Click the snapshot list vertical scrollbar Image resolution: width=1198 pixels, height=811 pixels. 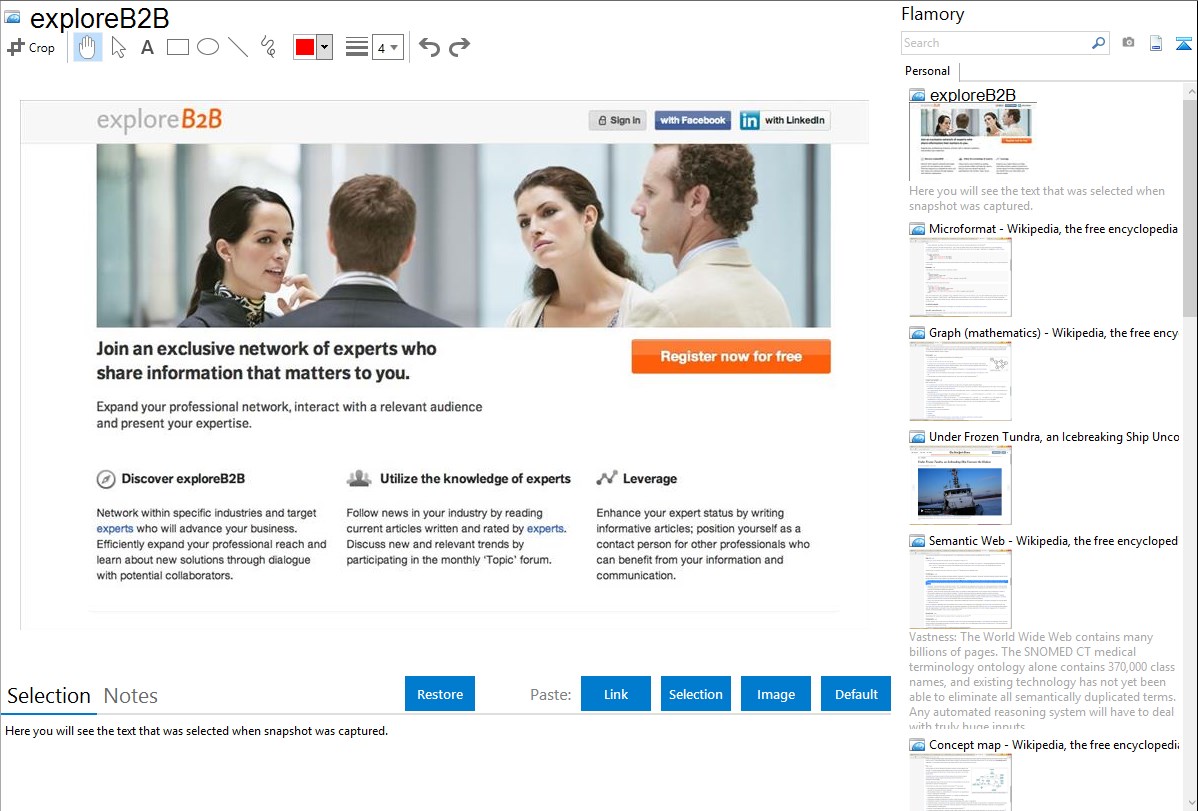pyautogui.click(x=1190, y=206)
